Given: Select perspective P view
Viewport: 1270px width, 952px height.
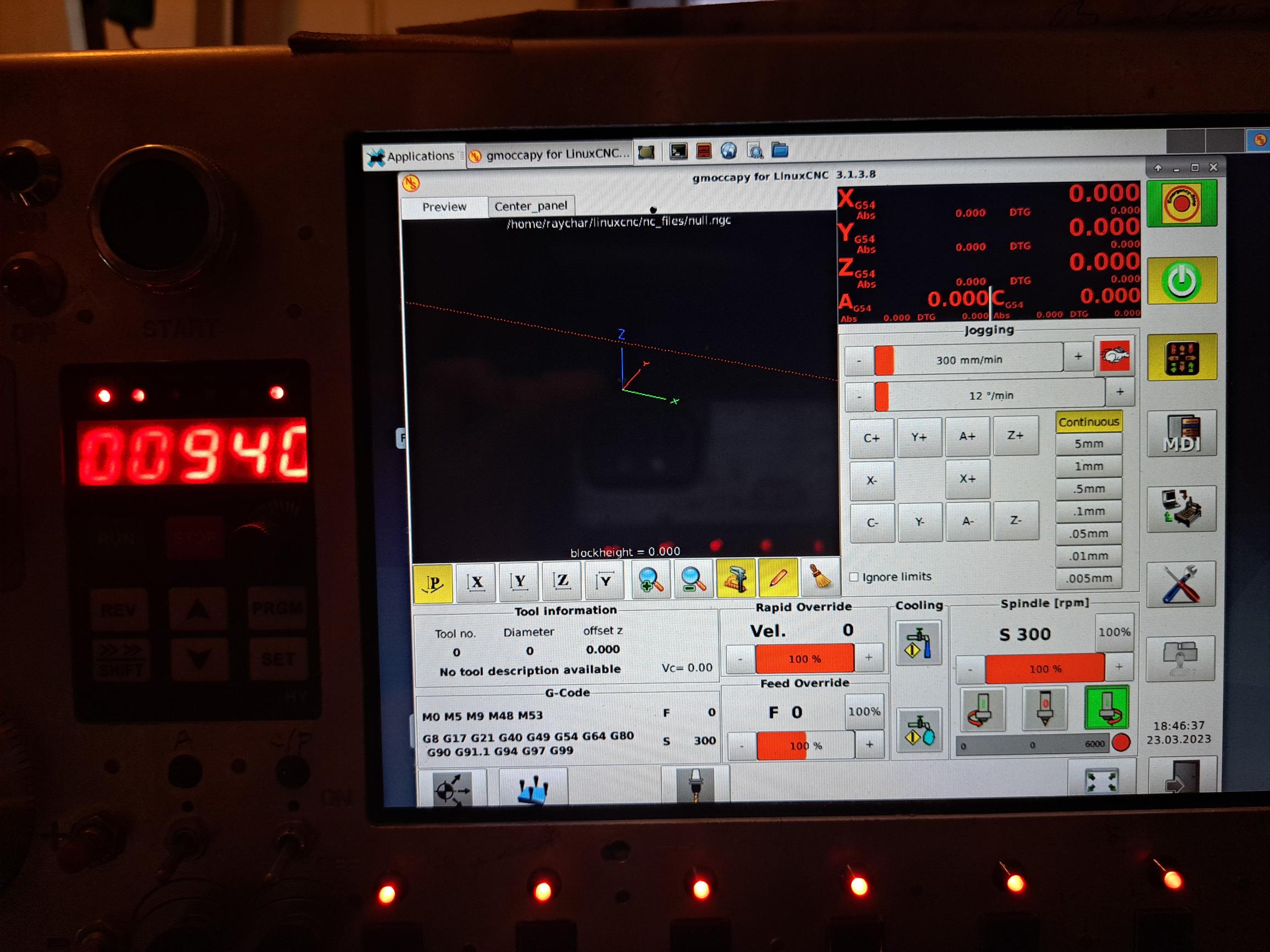Looking at the screenshot, I should click(x=433, y=584).
